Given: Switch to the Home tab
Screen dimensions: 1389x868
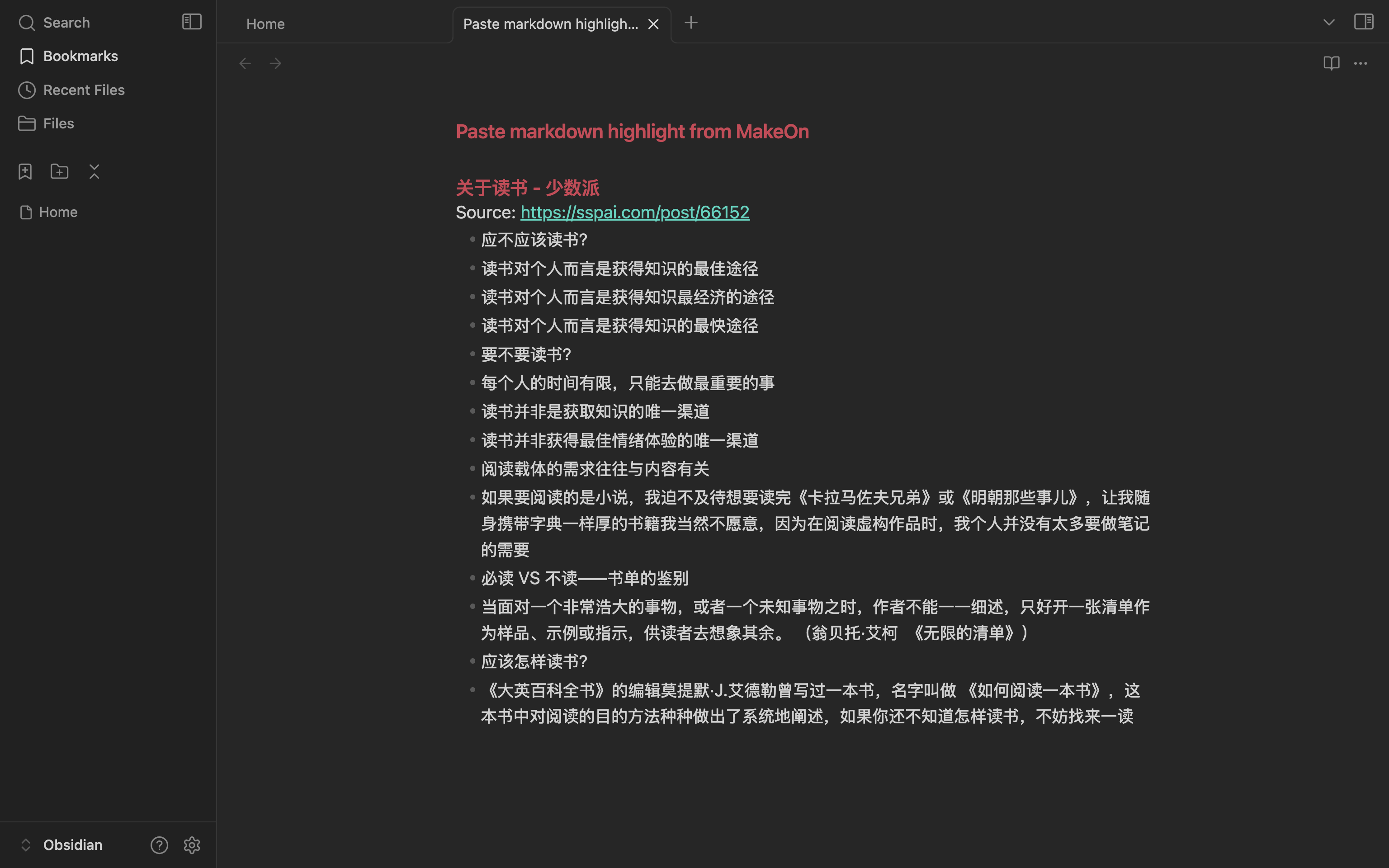Looking at the screenshot, I should pos(266,24).
